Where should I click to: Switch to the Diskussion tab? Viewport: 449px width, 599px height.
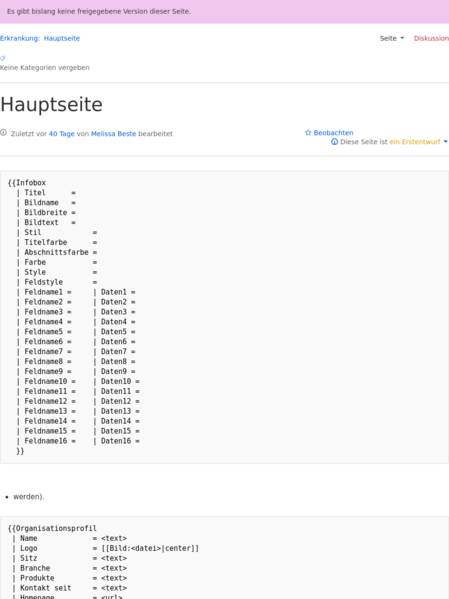point(431,38)
